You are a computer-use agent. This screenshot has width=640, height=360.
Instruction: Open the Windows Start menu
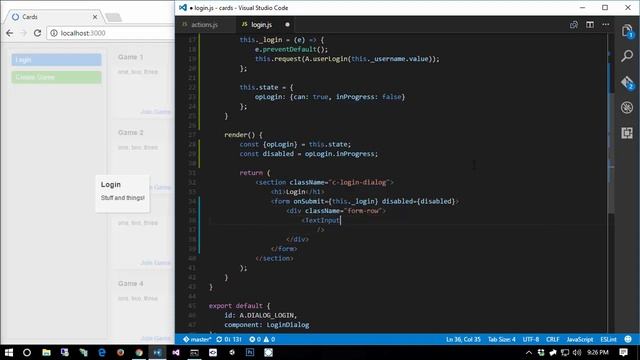[9, 352]
